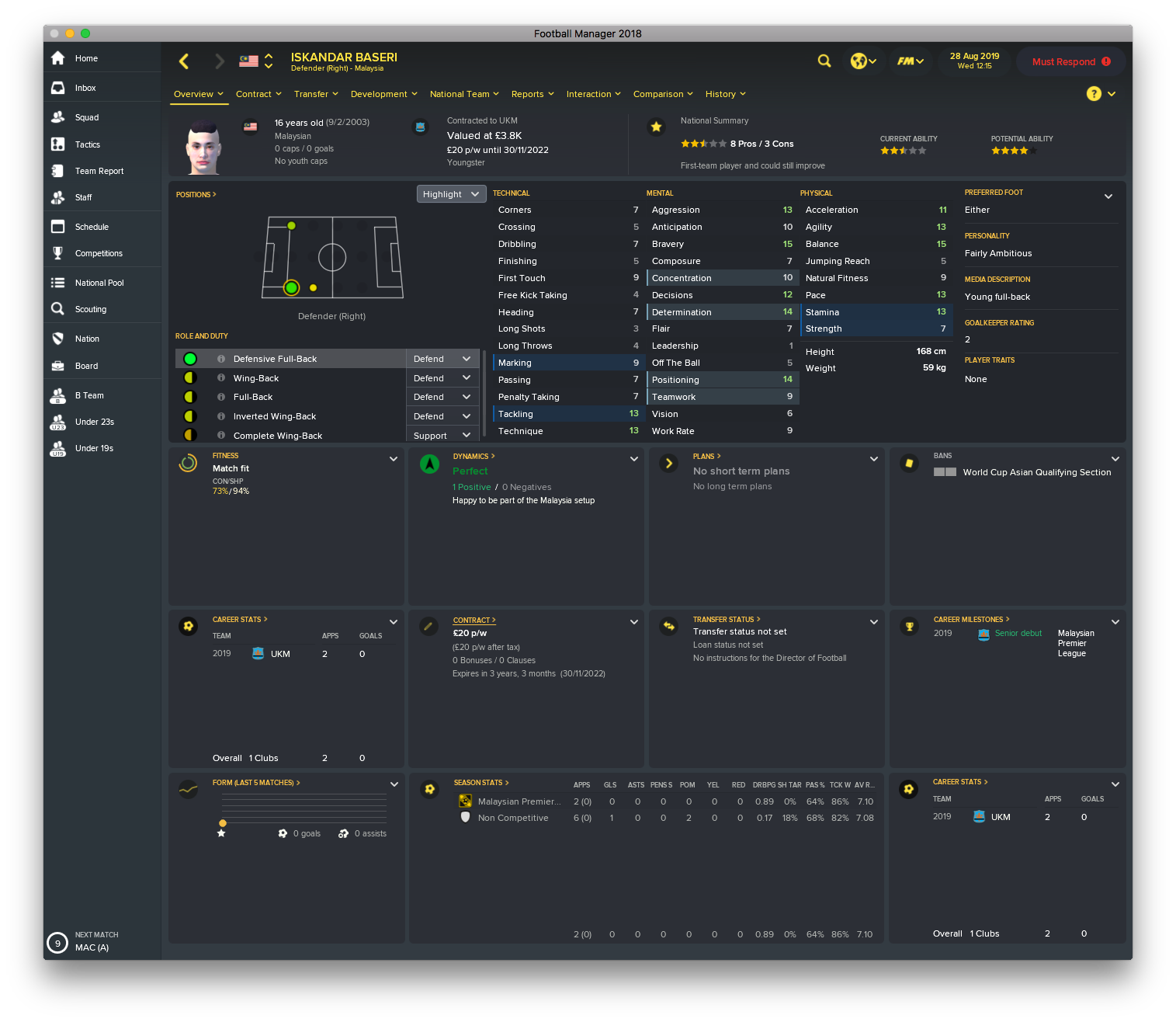
Task: Select Inverted Wing-Back role indicator
Action: coord(190,416)
